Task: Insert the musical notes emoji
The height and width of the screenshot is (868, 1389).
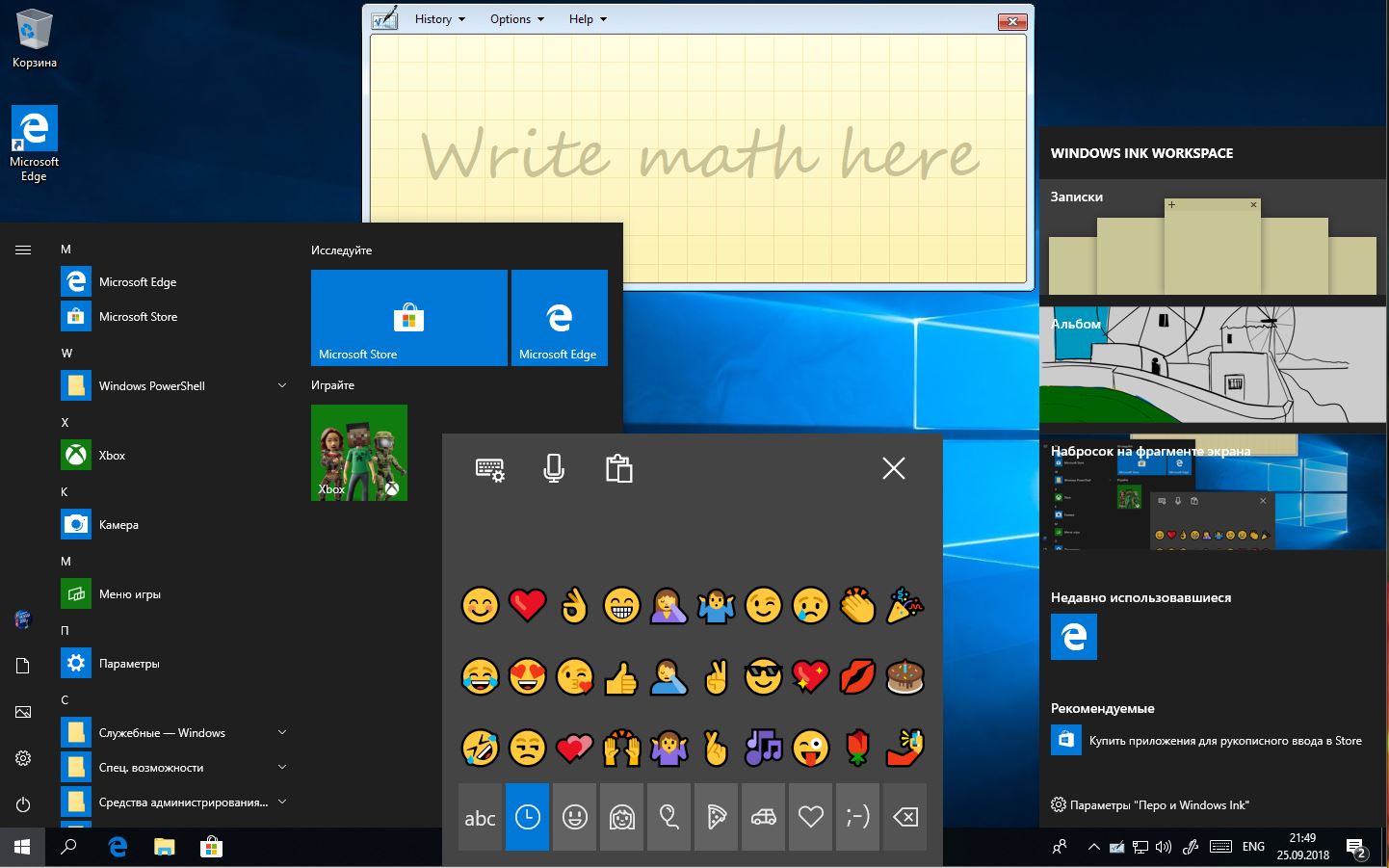Action: (763, 748)
